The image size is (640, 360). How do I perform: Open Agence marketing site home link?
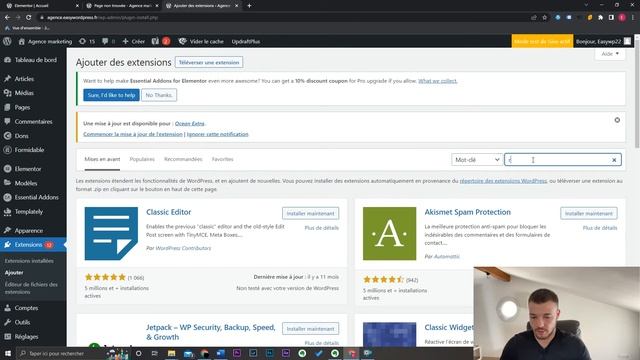(45, 41)
